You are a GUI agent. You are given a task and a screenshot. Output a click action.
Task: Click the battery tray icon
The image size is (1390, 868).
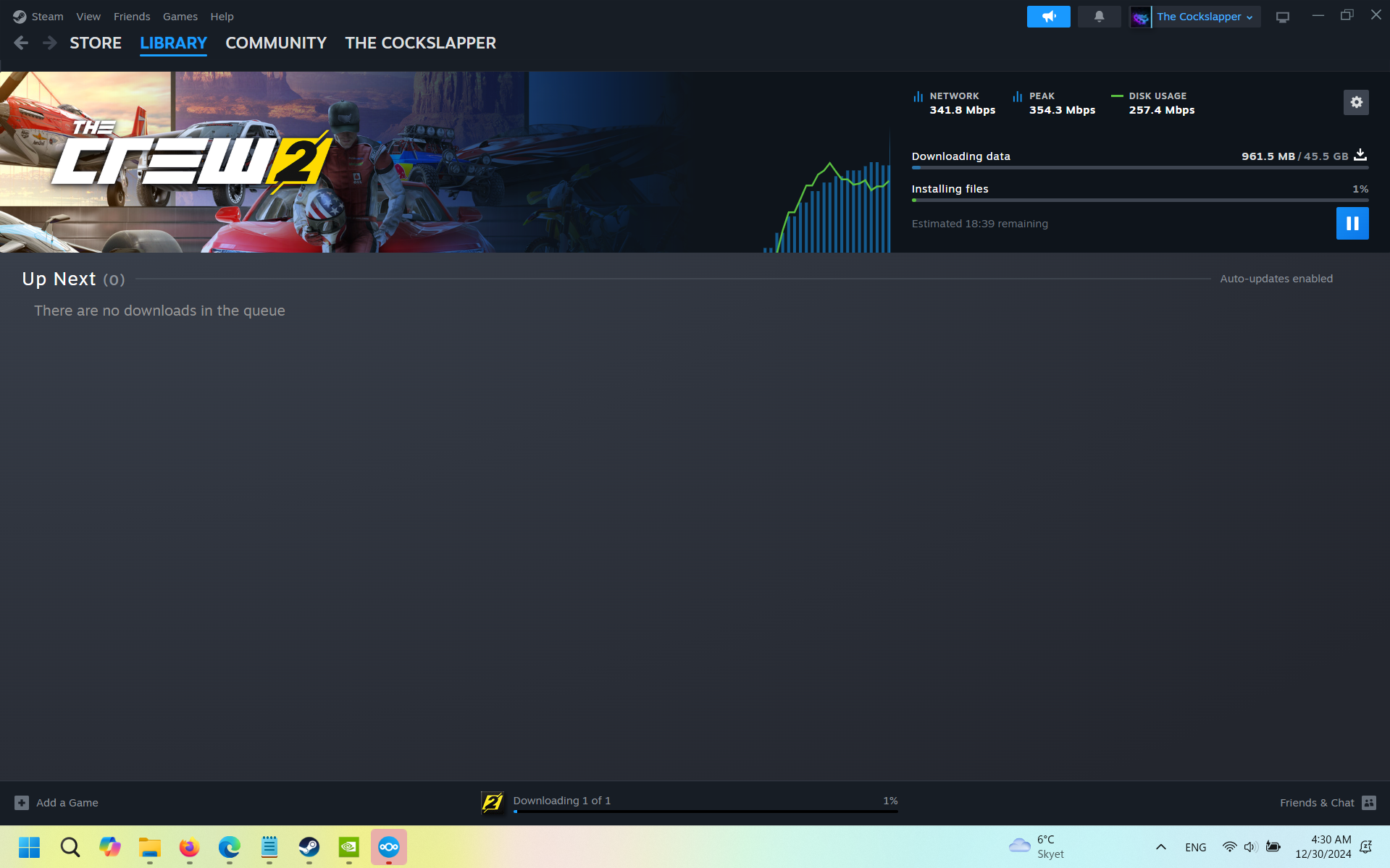1273,847
